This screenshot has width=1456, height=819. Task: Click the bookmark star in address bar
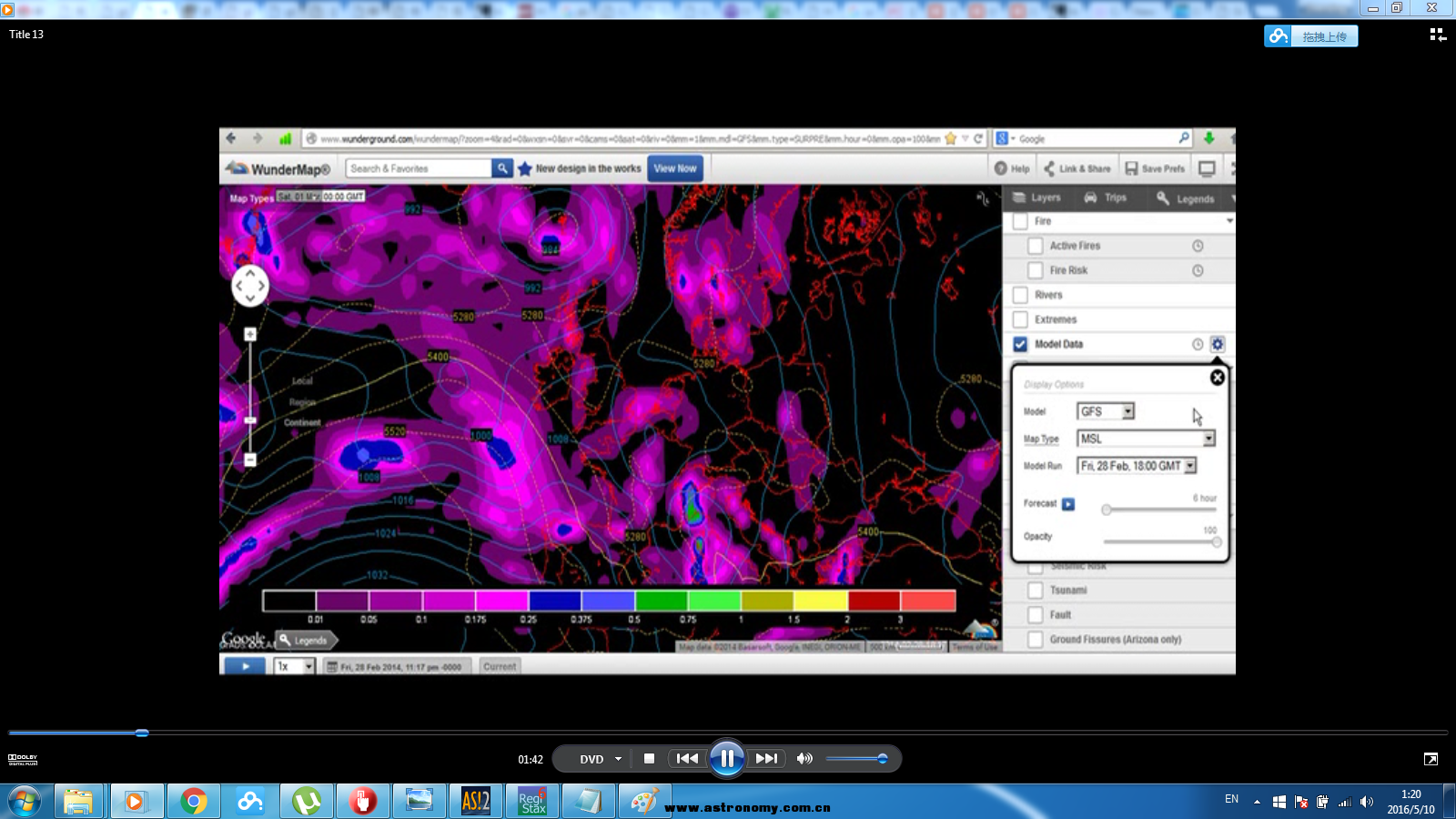coord(951,139)
